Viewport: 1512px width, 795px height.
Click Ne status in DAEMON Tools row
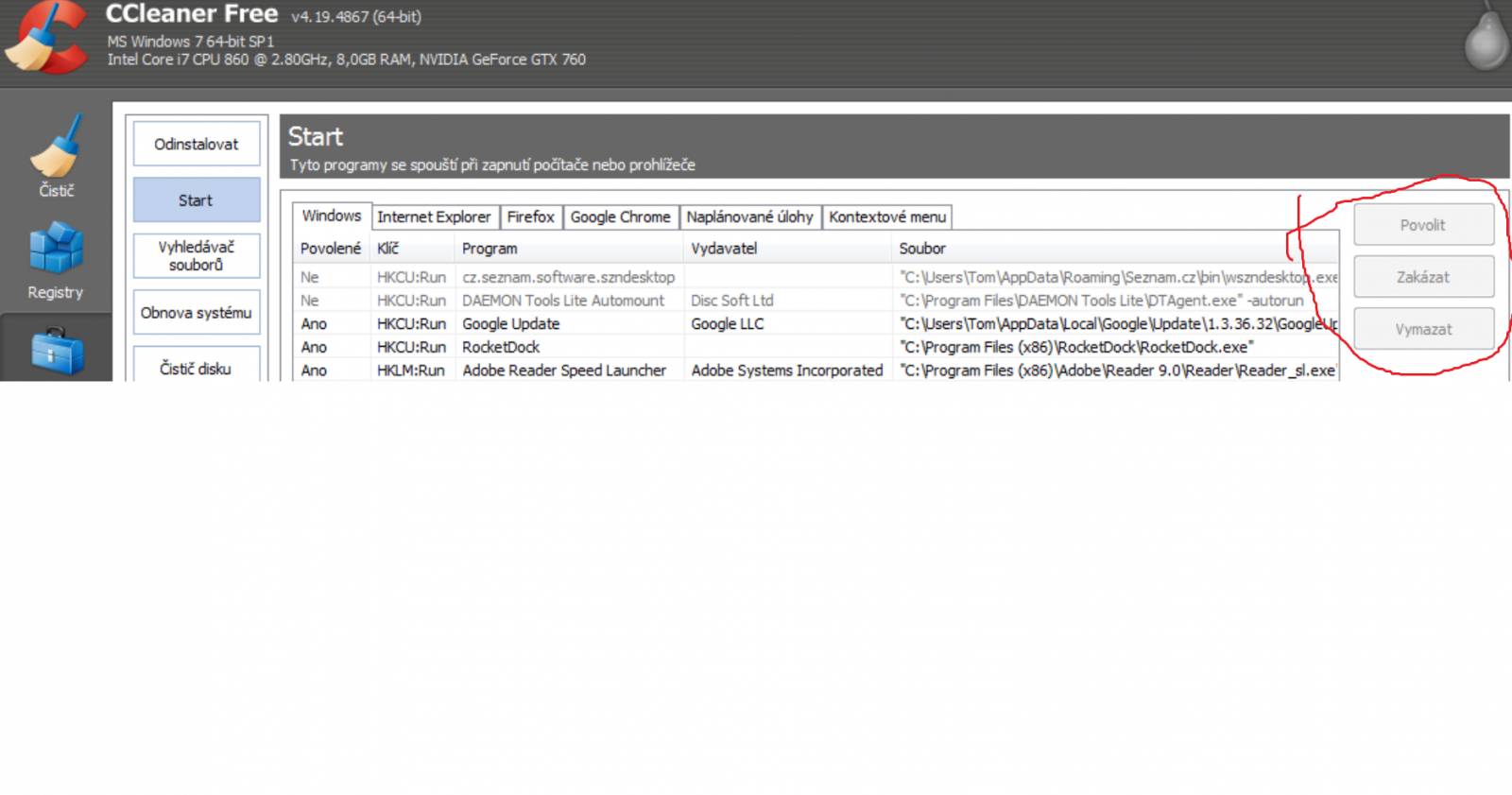coord(310,301)
